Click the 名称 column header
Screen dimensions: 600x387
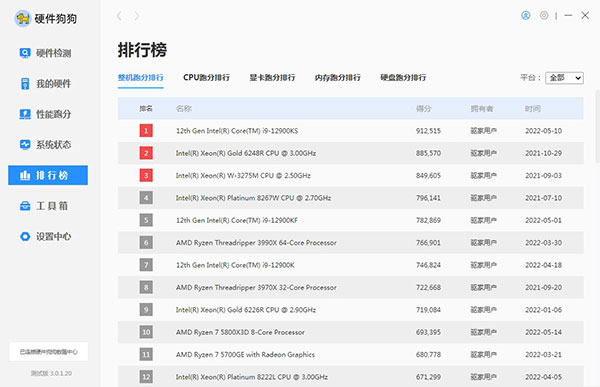click(x=184, y=109)
